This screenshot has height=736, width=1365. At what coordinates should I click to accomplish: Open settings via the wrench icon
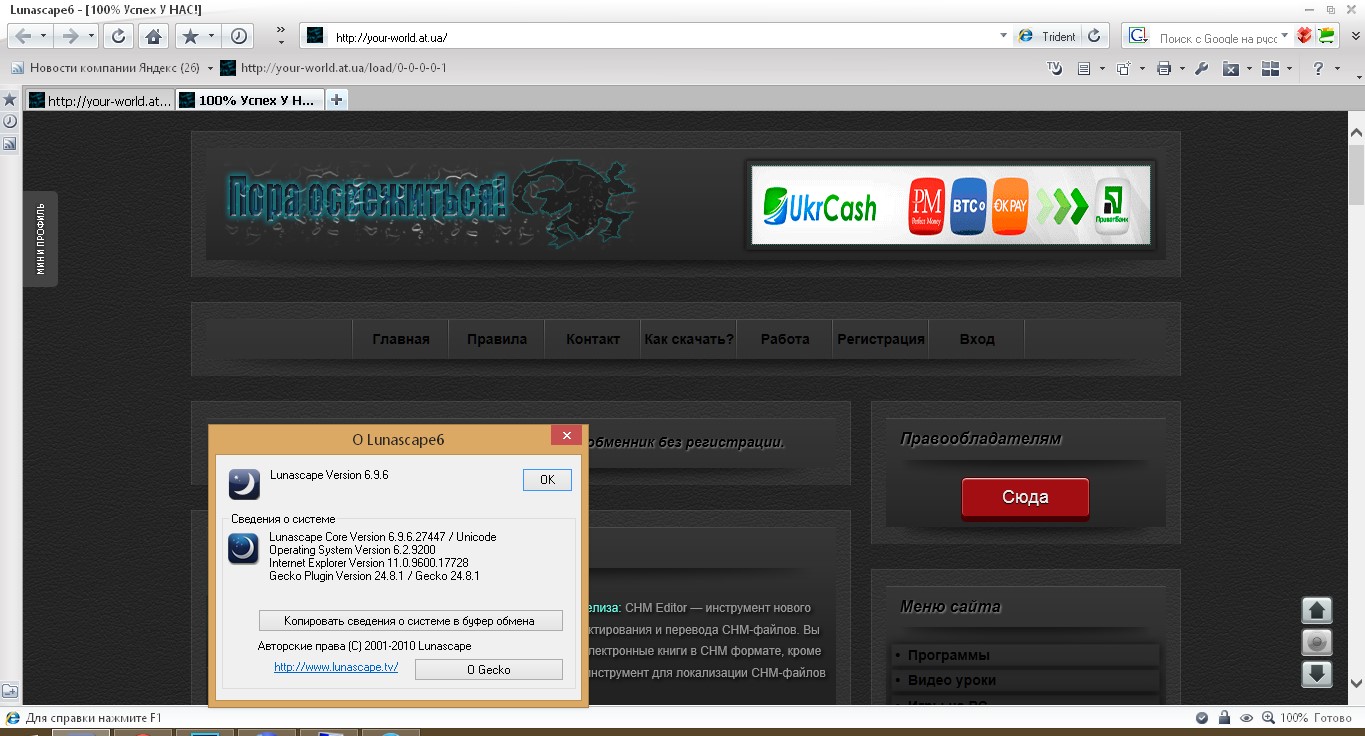click(x=1202, y=68)
